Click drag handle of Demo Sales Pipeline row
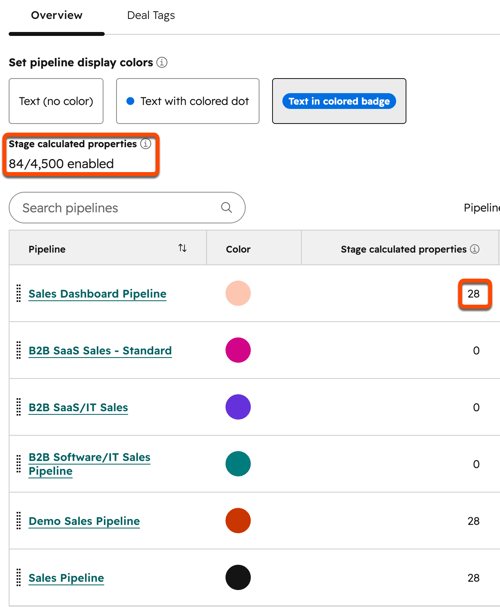Viewport: 500px width, 607px height. pos(18,520)
